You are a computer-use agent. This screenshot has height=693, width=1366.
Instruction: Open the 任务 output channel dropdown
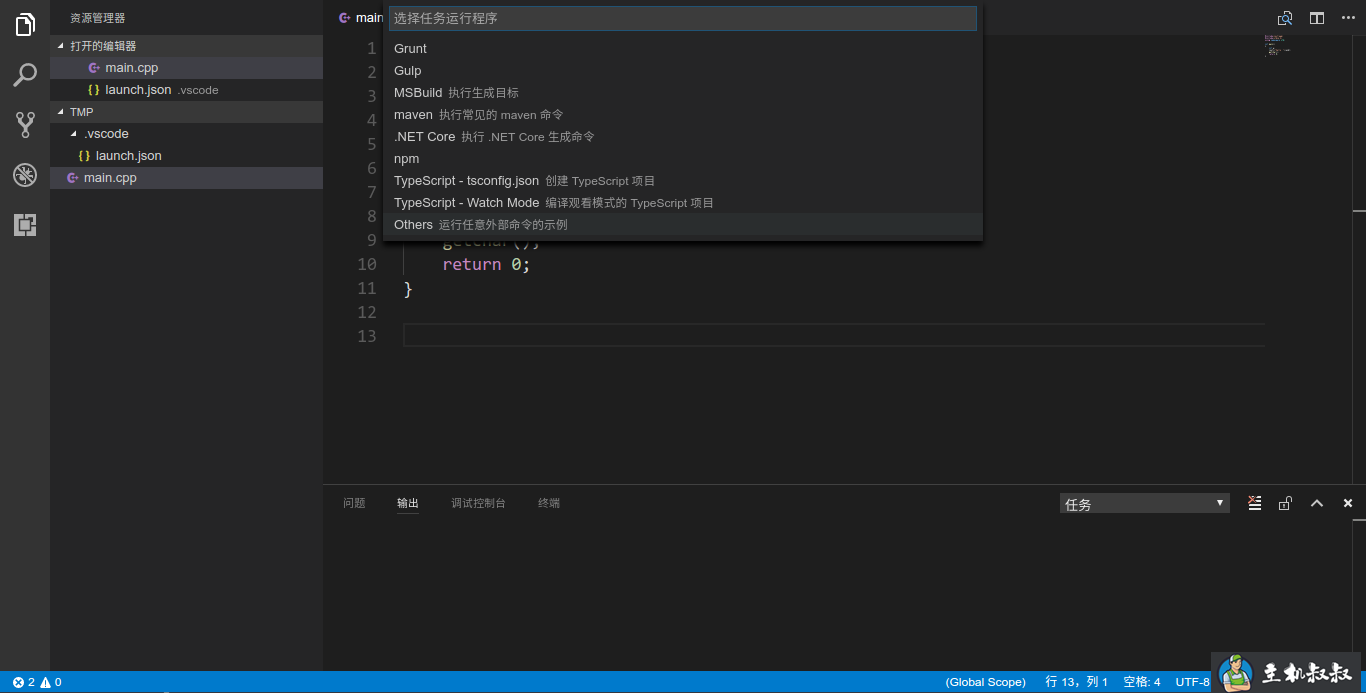[x=1144, y=503]
